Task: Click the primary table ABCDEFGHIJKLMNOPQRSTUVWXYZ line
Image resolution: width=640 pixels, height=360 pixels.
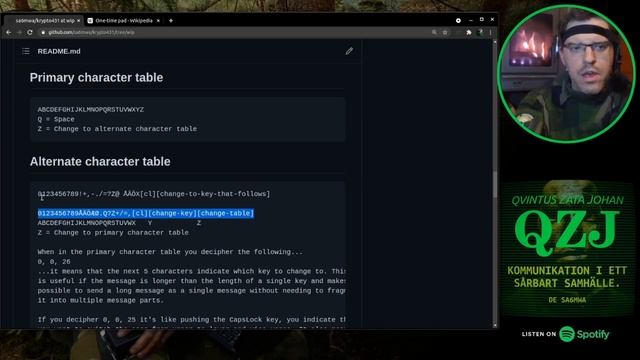Action: coord(91,110)
